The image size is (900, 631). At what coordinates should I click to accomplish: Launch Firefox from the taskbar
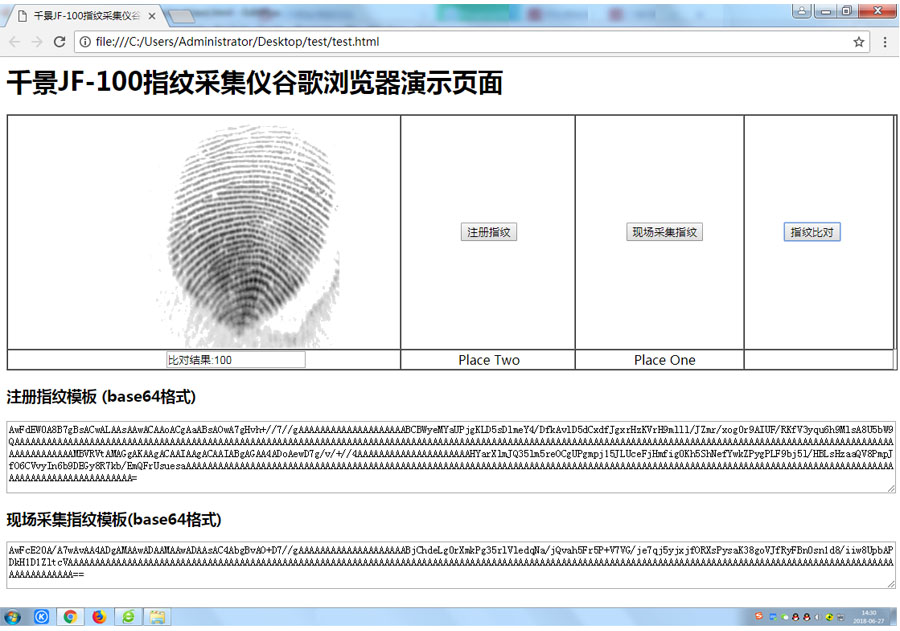pos(99,616)
